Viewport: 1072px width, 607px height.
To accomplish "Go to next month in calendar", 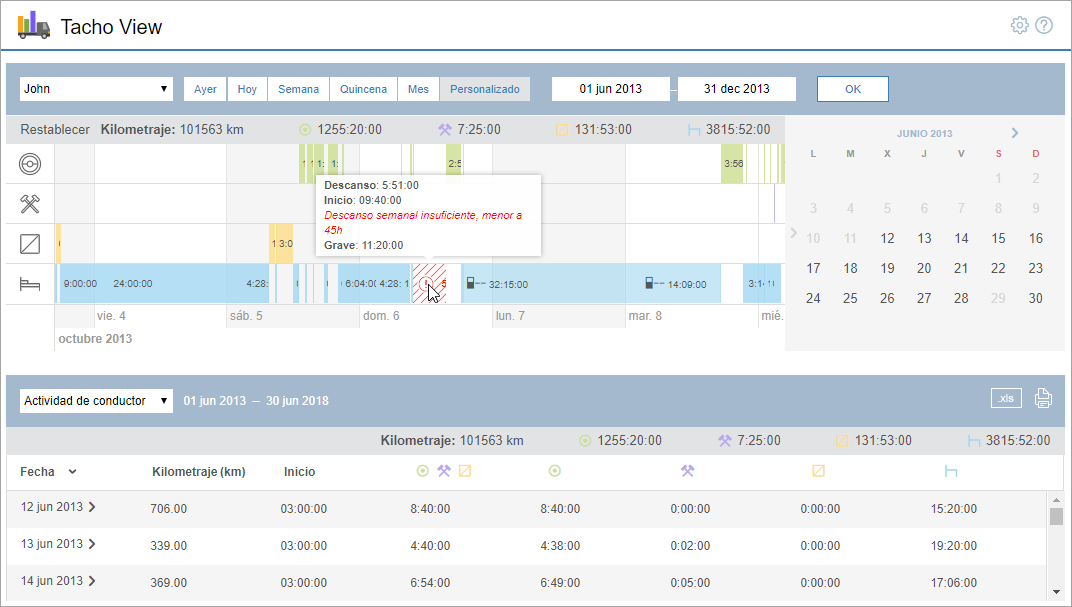I will point(1015,133).
